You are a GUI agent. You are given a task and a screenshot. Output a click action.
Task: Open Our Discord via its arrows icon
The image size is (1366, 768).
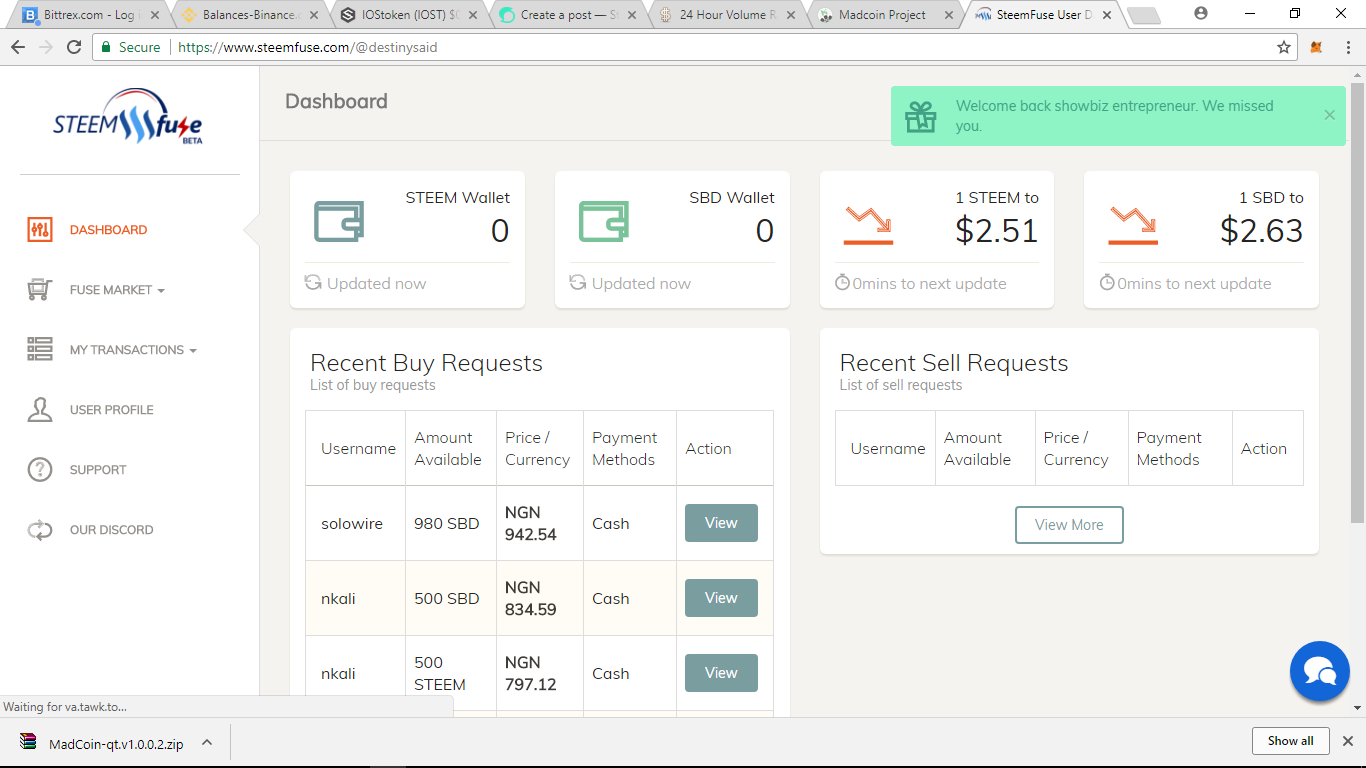click(x=40, y=530)
